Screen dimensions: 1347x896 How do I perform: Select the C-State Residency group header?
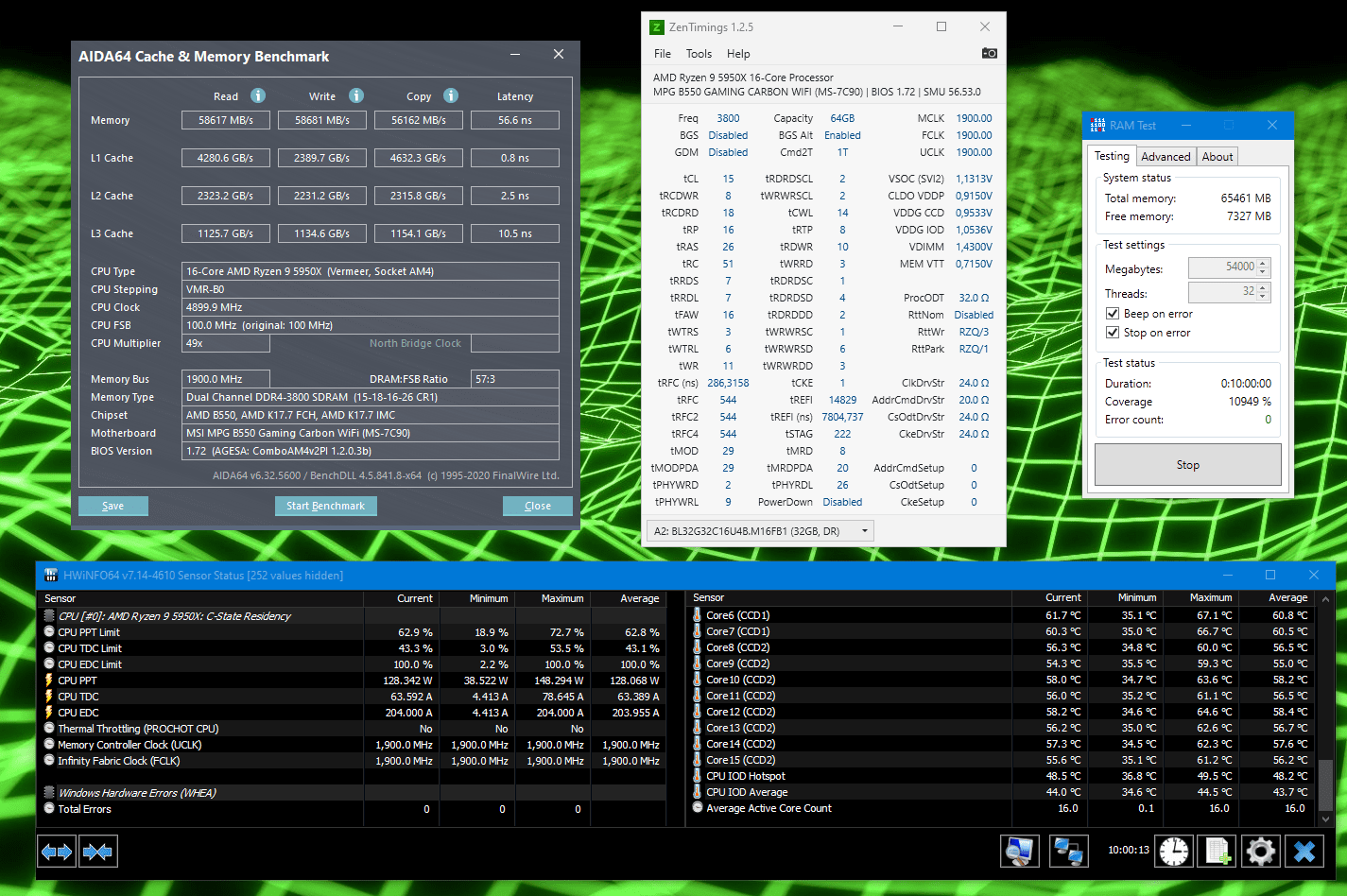point(352,616)
